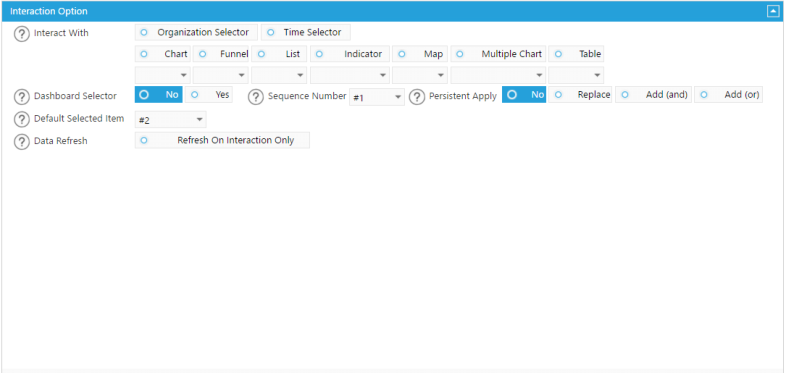Open Default Selected Item #2 dropdown

[x=170, y=119]
